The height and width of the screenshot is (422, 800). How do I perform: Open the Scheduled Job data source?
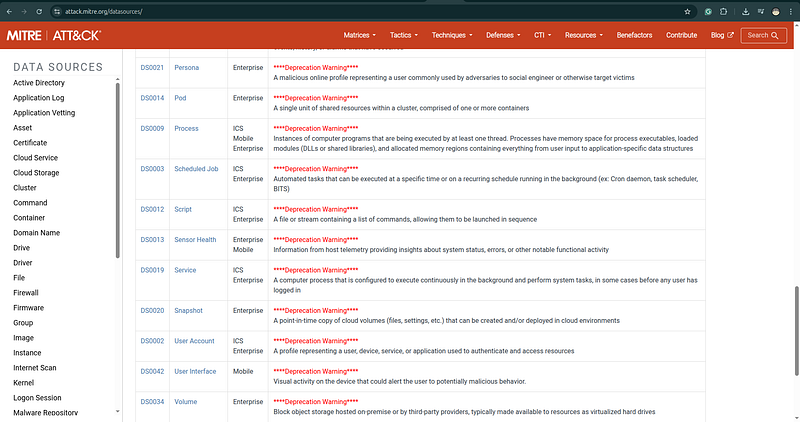coord(196,169)
